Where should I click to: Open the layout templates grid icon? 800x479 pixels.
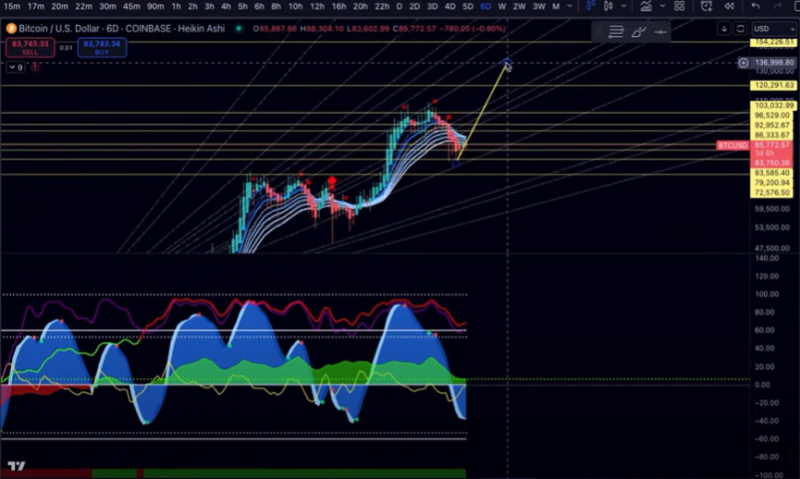tap(677, 7)
